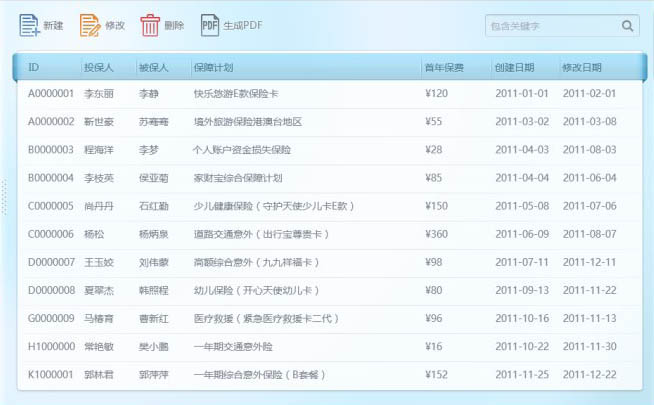Screen dimensions: 654x405
Task: Click modified date 2011-12-11
Action: click(x=589, y=262)
